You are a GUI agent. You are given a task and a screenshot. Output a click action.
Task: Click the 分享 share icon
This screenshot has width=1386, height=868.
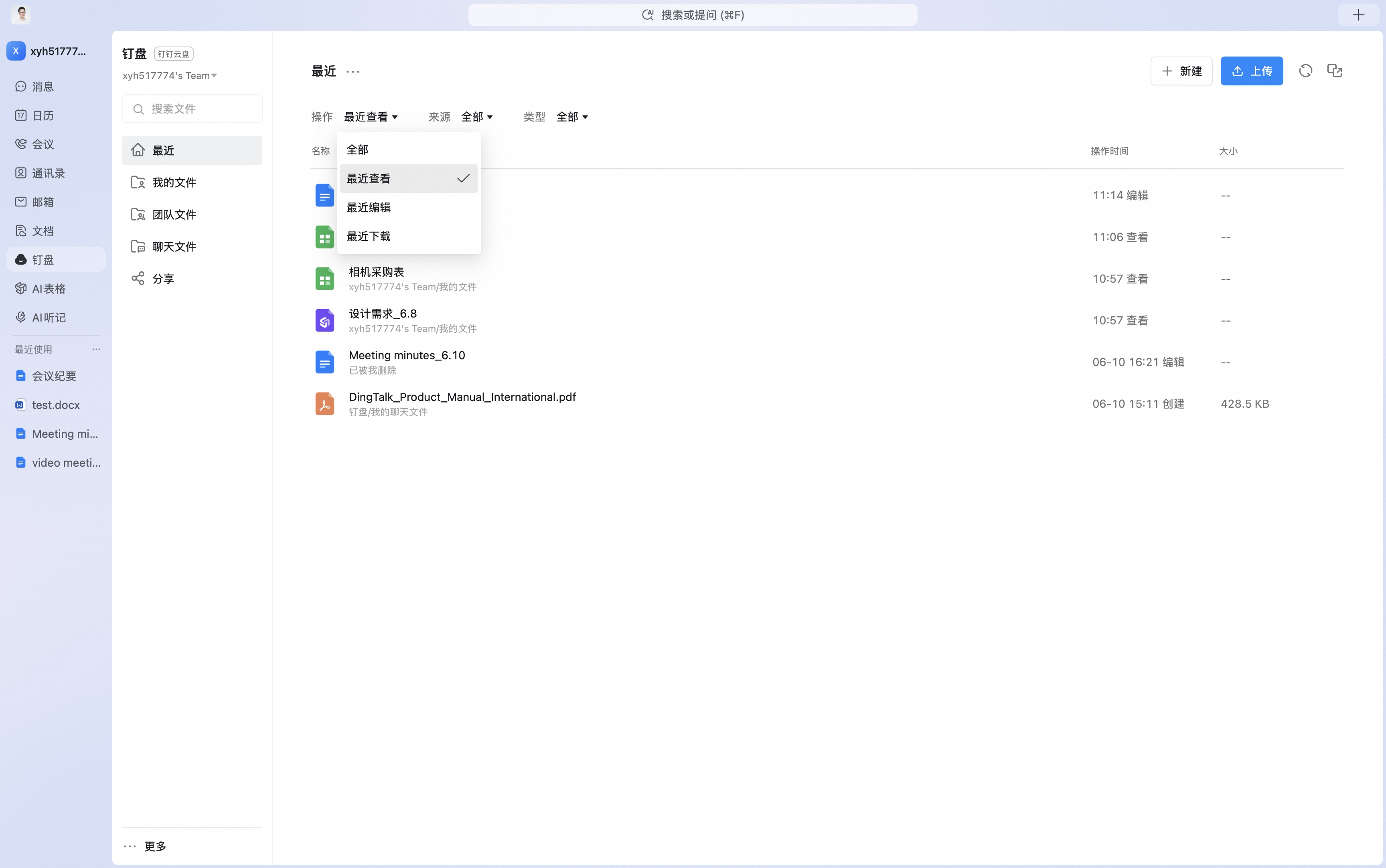tap(138, 278)
